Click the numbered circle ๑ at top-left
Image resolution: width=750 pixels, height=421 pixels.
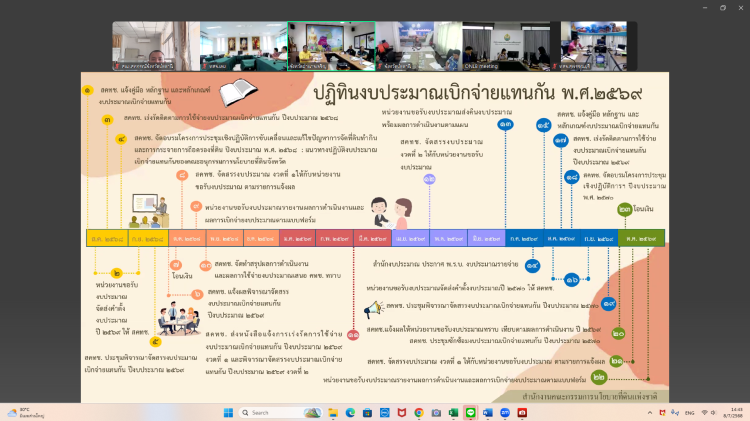88,89
